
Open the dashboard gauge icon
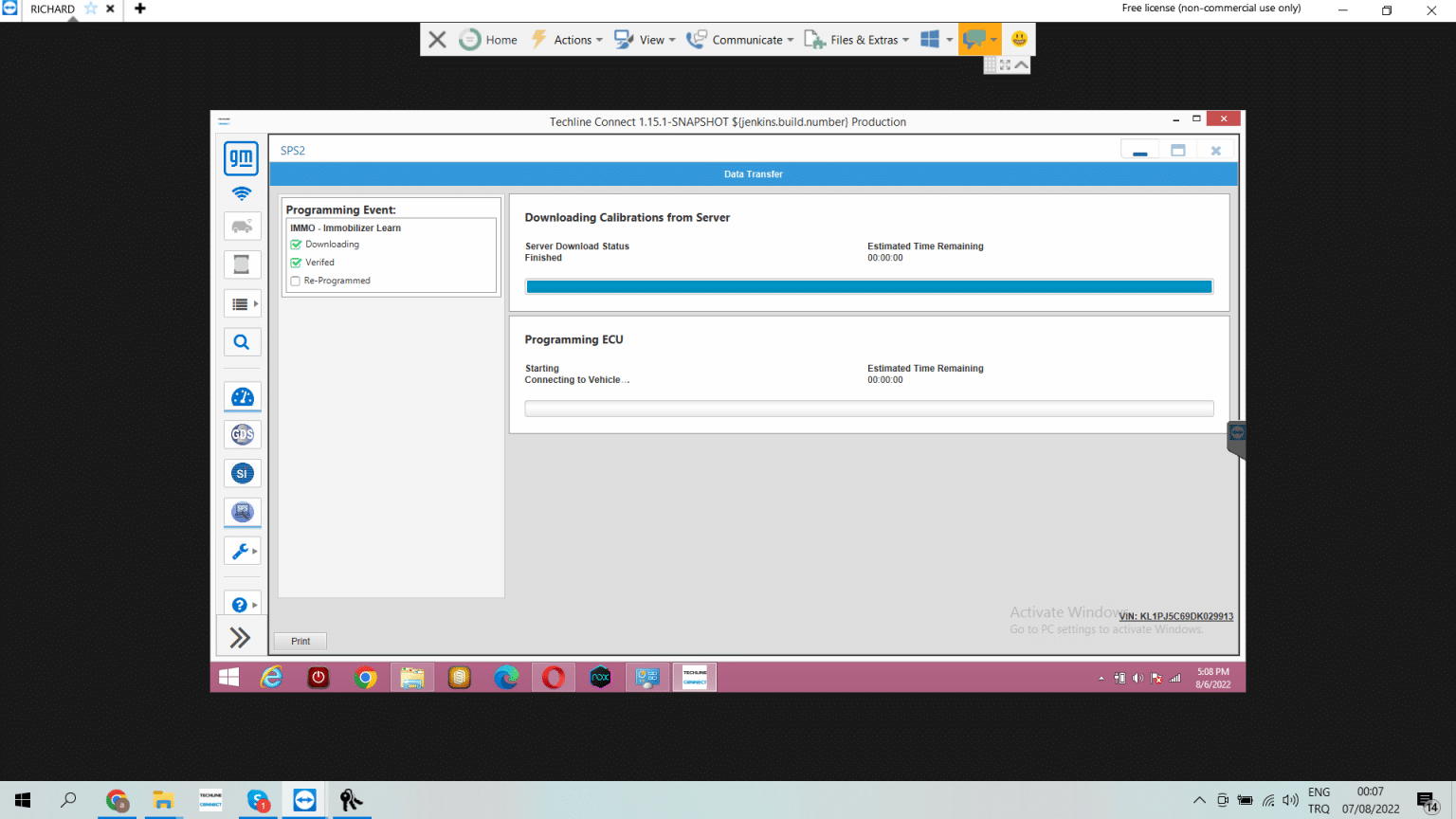pyautogui.click(x=243, y=397)
